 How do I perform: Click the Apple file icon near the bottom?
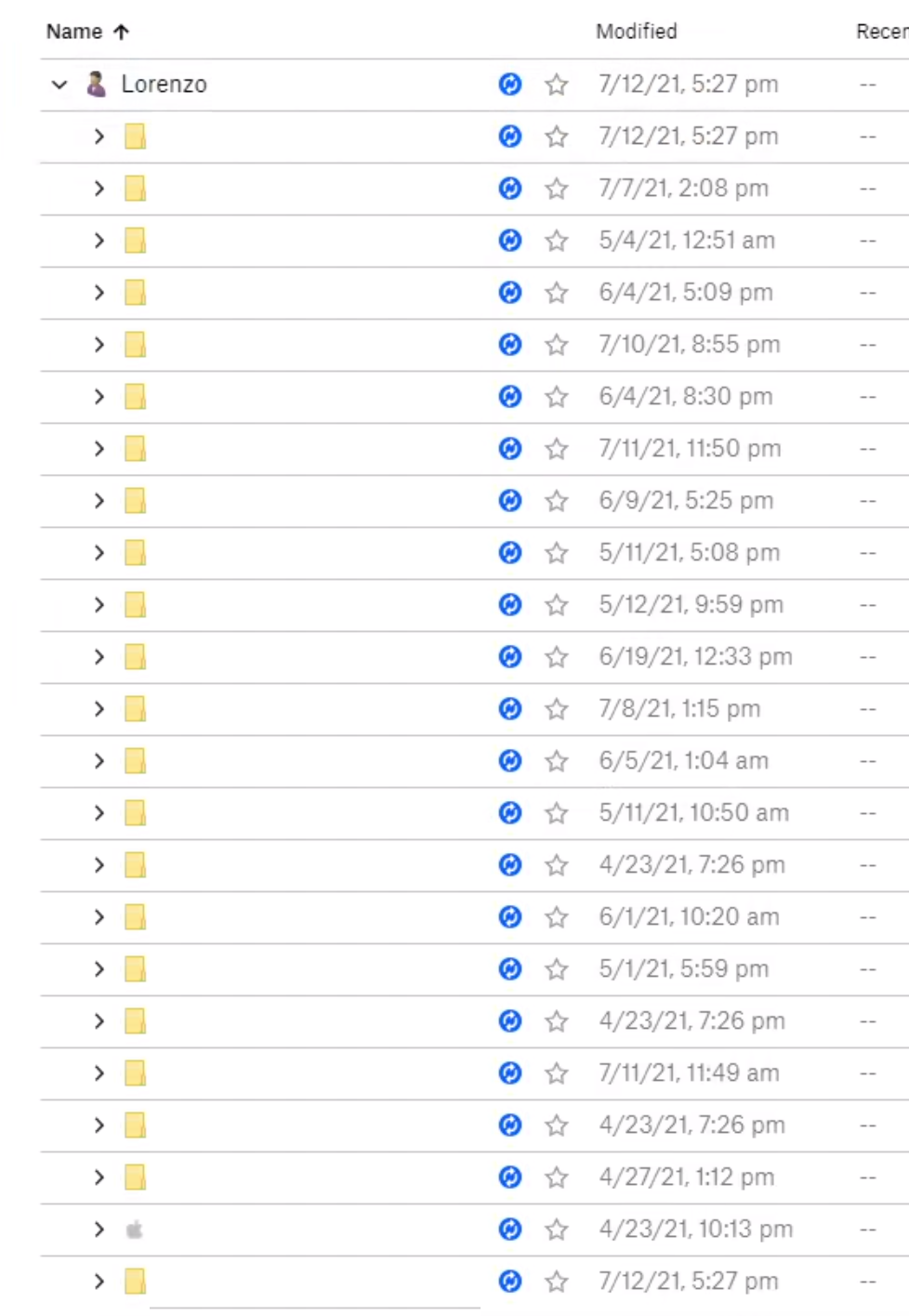pyautogui.click(x=135, y=1229)
